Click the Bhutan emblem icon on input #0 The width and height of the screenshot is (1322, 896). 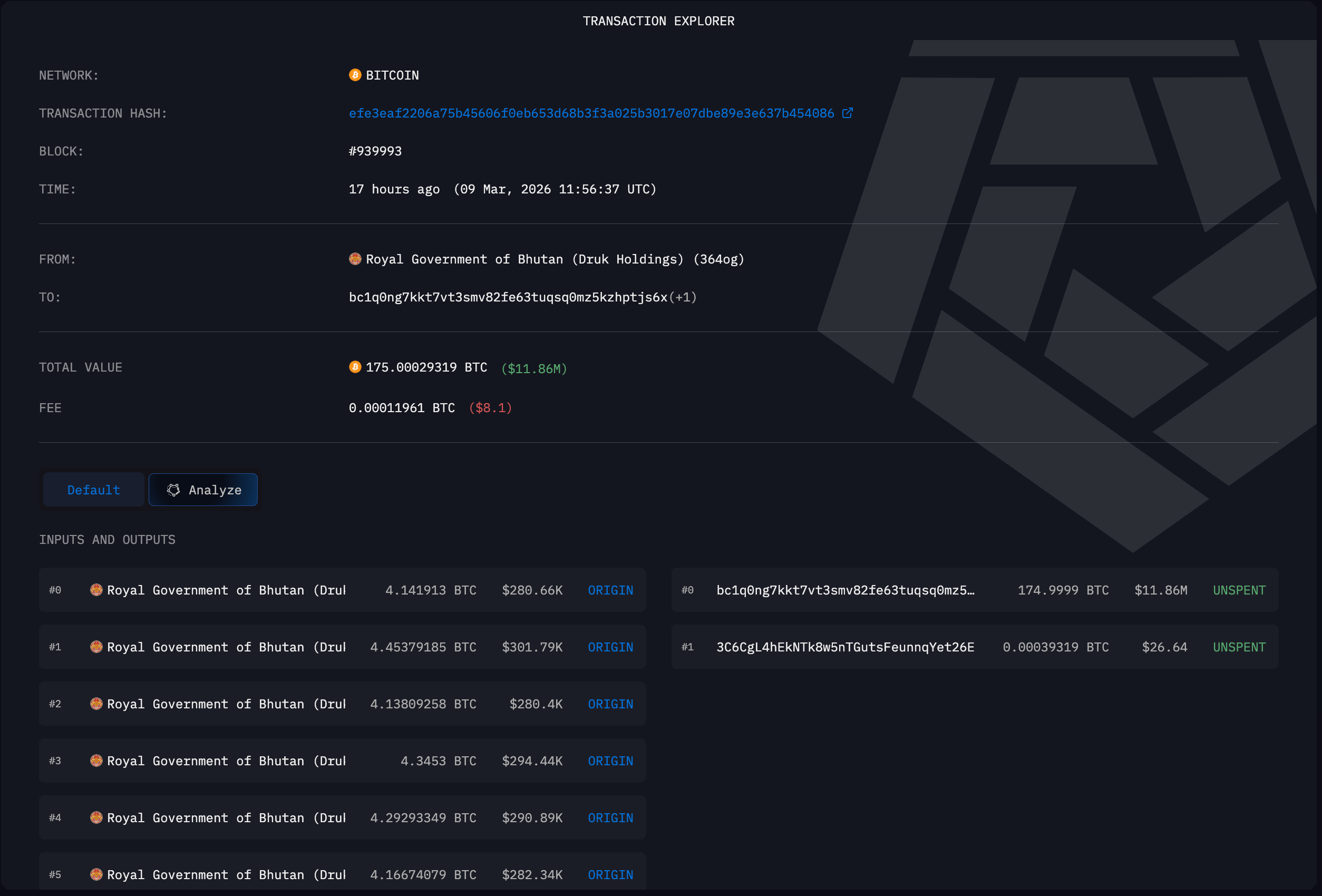pos(96,590)
